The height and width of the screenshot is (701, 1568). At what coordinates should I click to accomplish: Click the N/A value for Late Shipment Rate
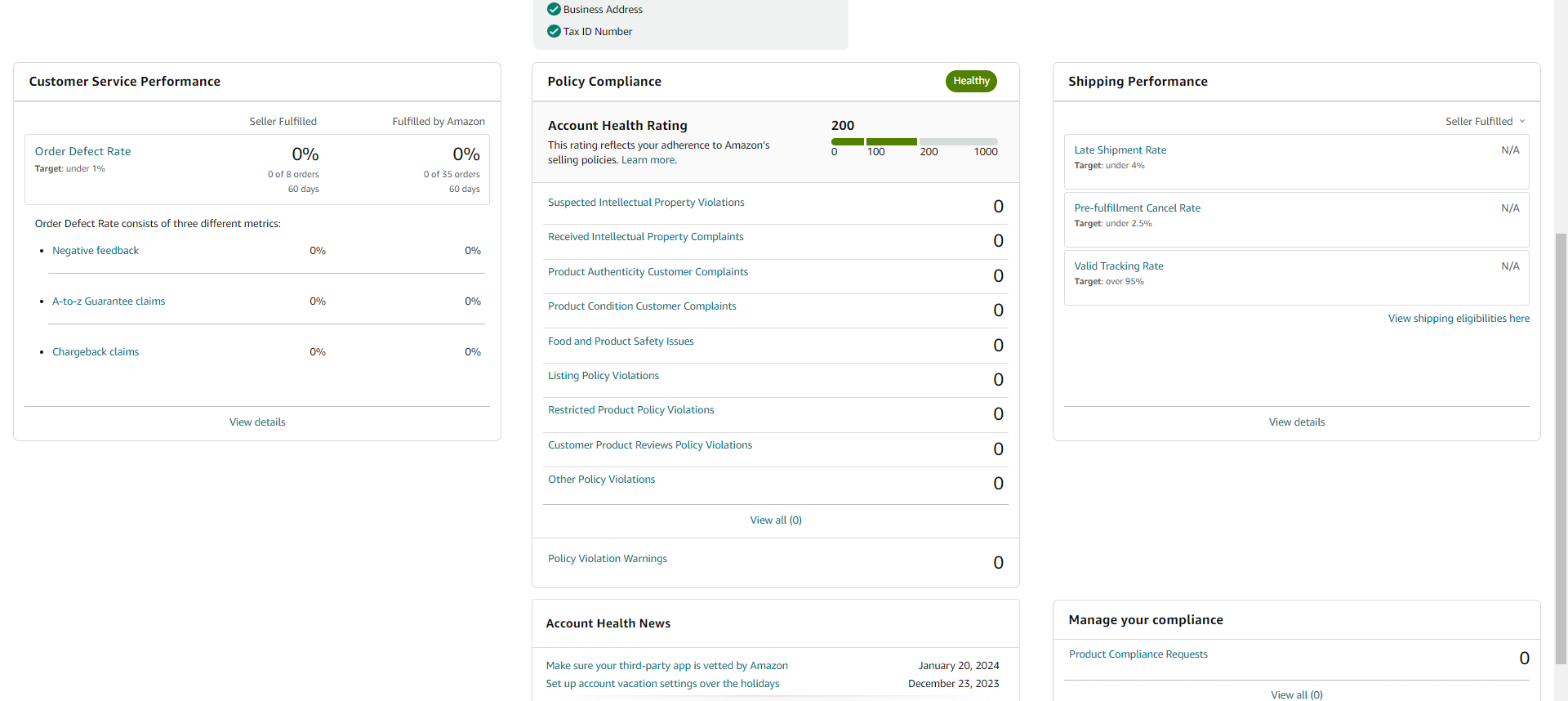pyautogui.click(x=1510, y=150)
